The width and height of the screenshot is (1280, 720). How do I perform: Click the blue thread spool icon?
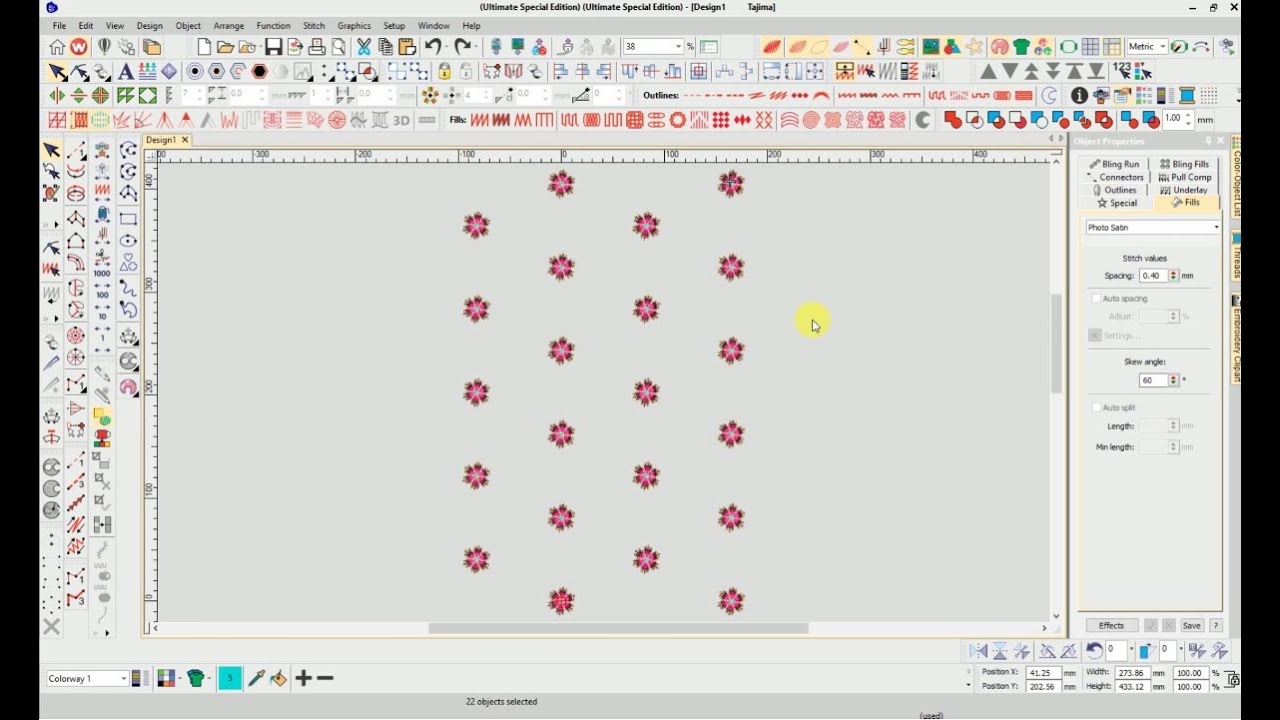1187,96
